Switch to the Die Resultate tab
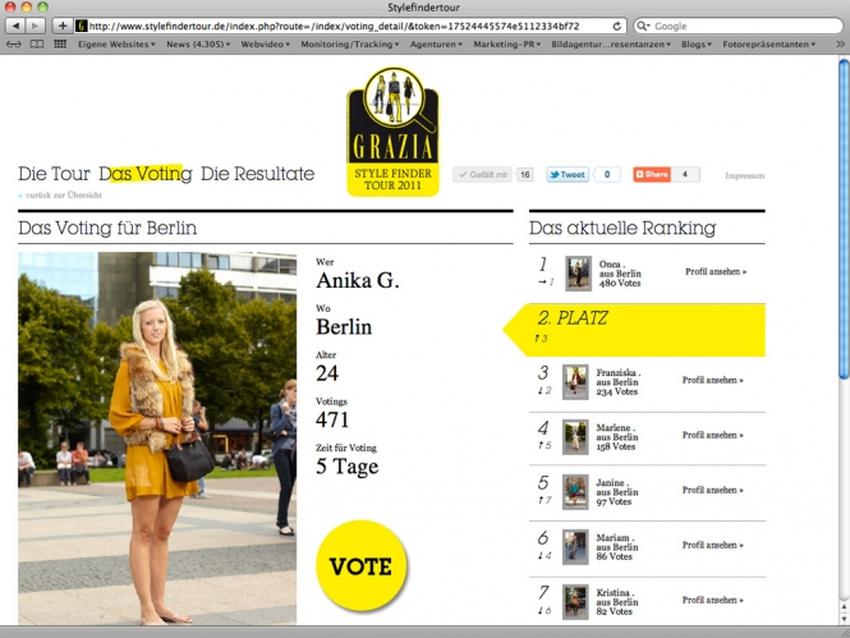This screenshot has width=850, height=638. [257, 174]
